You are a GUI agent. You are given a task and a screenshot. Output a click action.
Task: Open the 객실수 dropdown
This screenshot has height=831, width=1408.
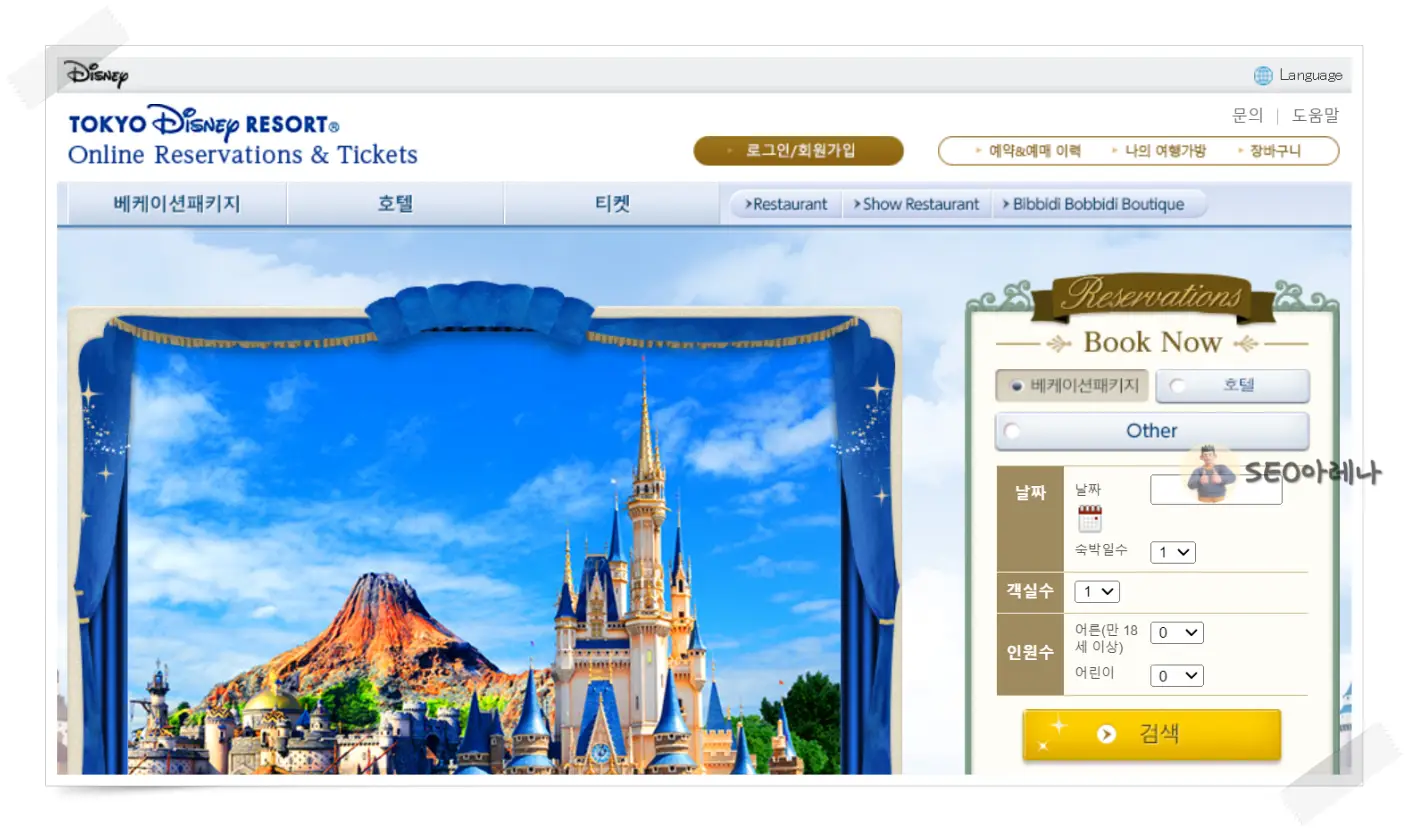1097,592
